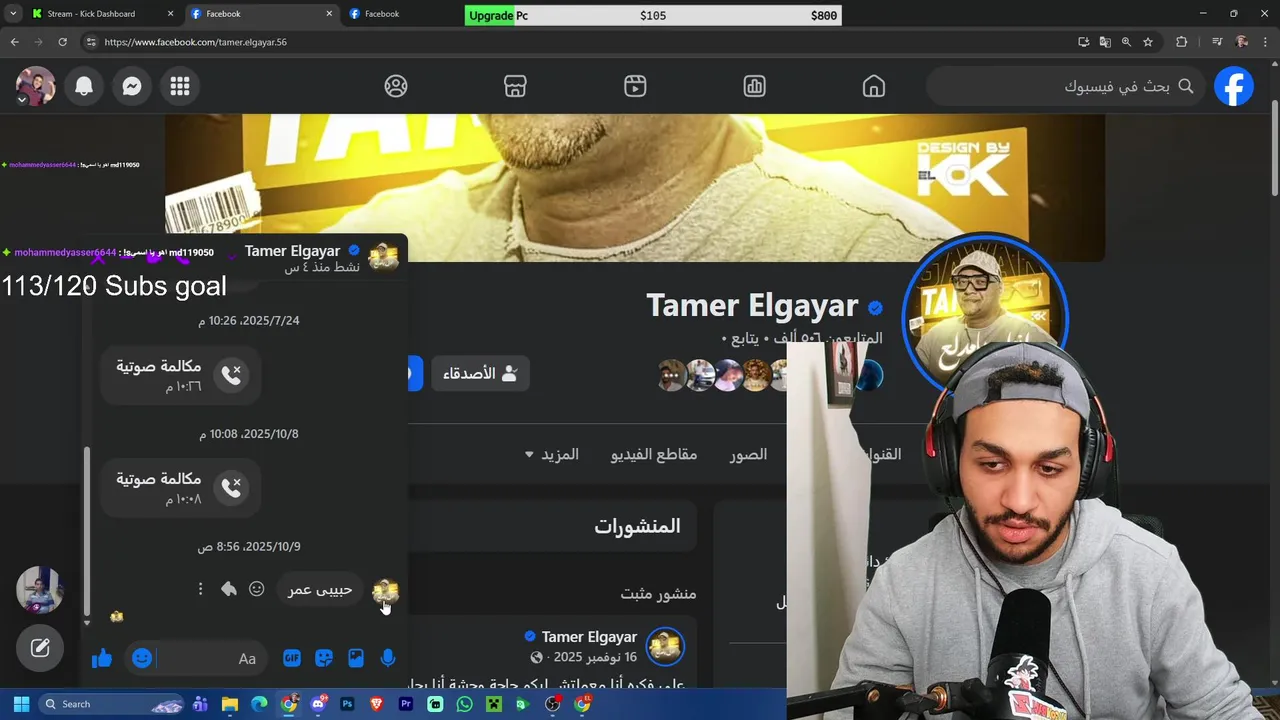The height and width of the screenshot is (720, 1280).
Task: Bookmark this page with the star icon
Action: (x=1148, y=42)
